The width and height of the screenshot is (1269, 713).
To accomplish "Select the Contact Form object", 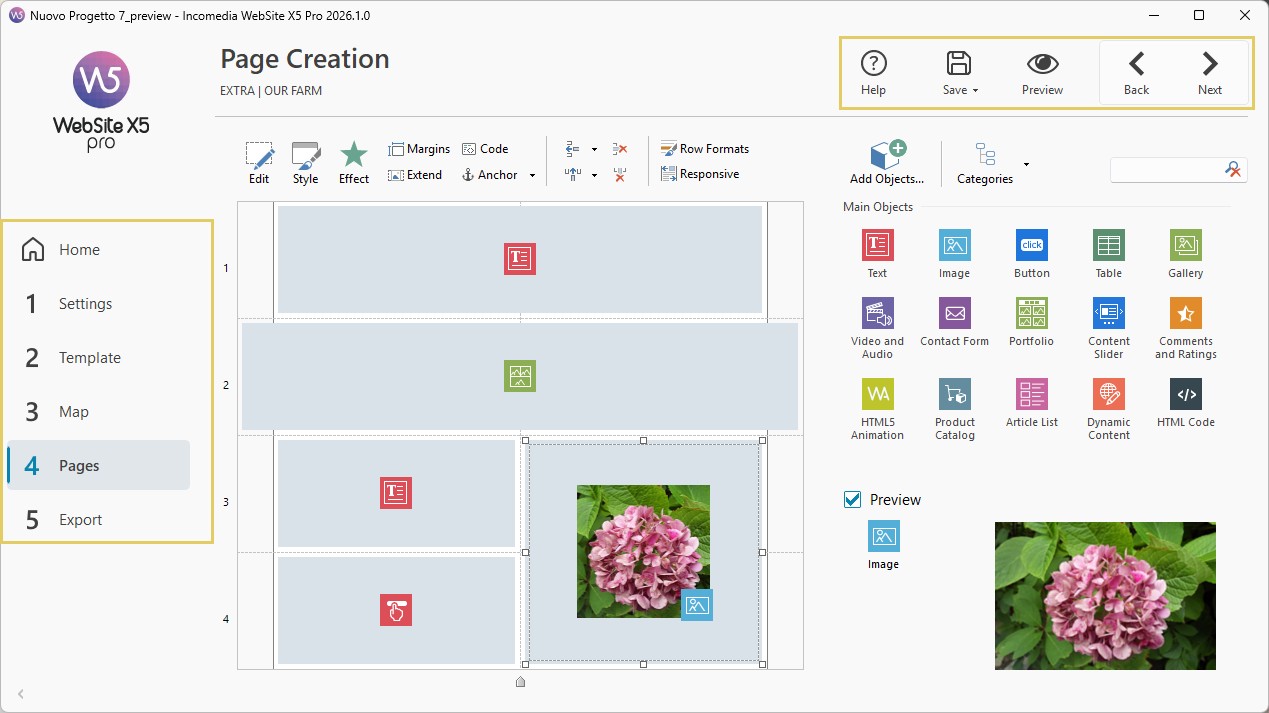I will point(954,322).
